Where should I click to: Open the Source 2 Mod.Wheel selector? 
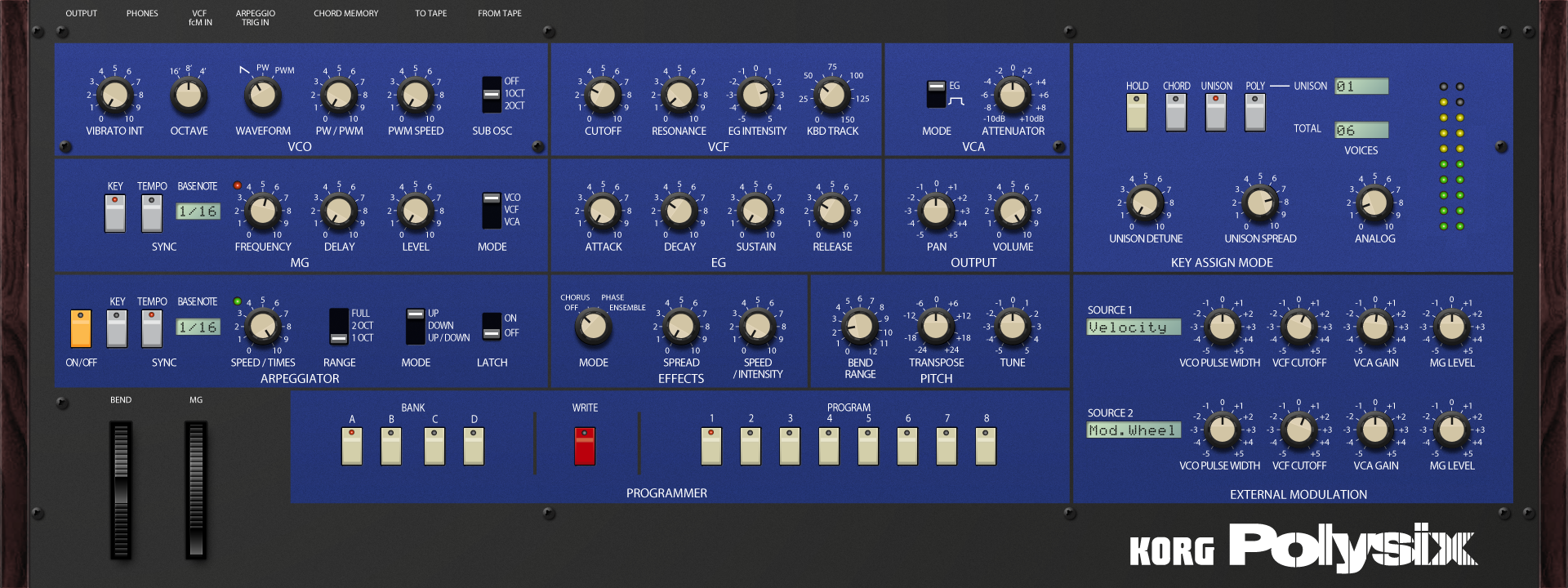pyautogui.click(x=1134, y=430)
